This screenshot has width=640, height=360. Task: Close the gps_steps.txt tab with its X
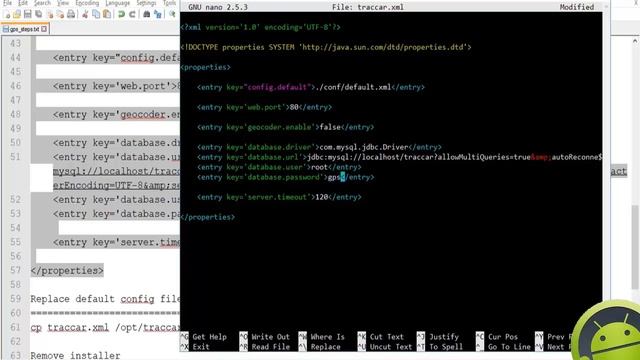44,29
